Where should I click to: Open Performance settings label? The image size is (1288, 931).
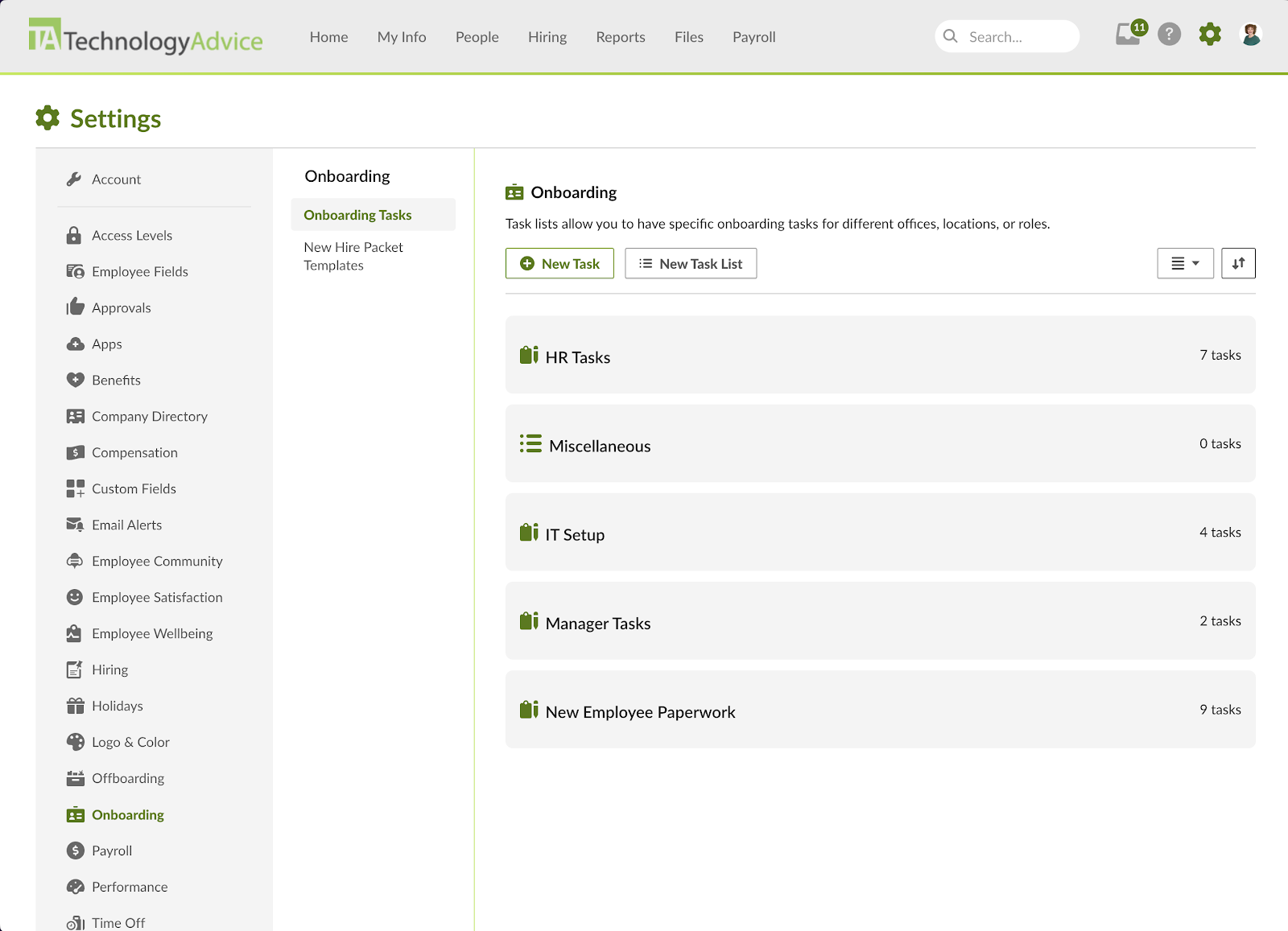(130, 887)
